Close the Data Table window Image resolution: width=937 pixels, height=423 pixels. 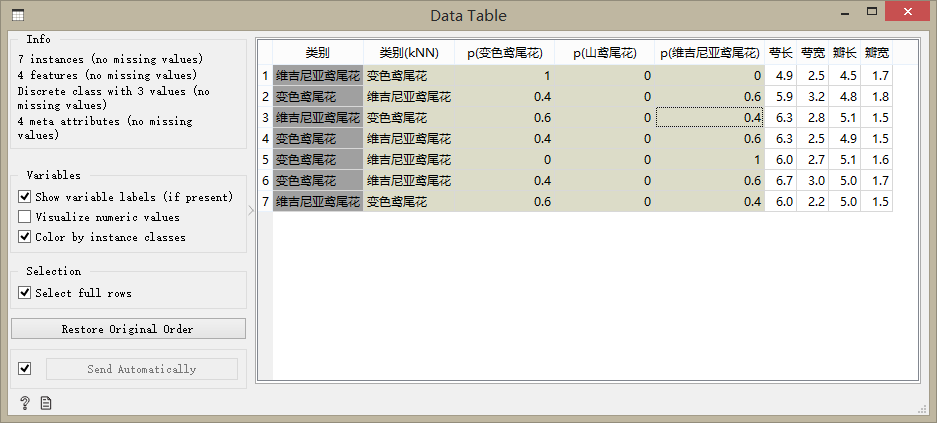coord(907,11)
